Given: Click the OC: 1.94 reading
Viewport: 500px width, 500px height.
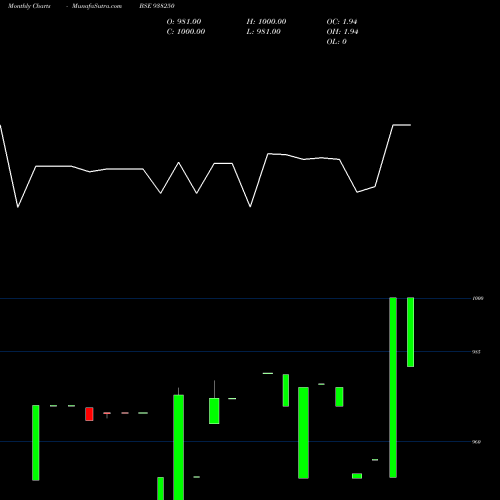Looking at the screenshot, I should coord(342,22).
